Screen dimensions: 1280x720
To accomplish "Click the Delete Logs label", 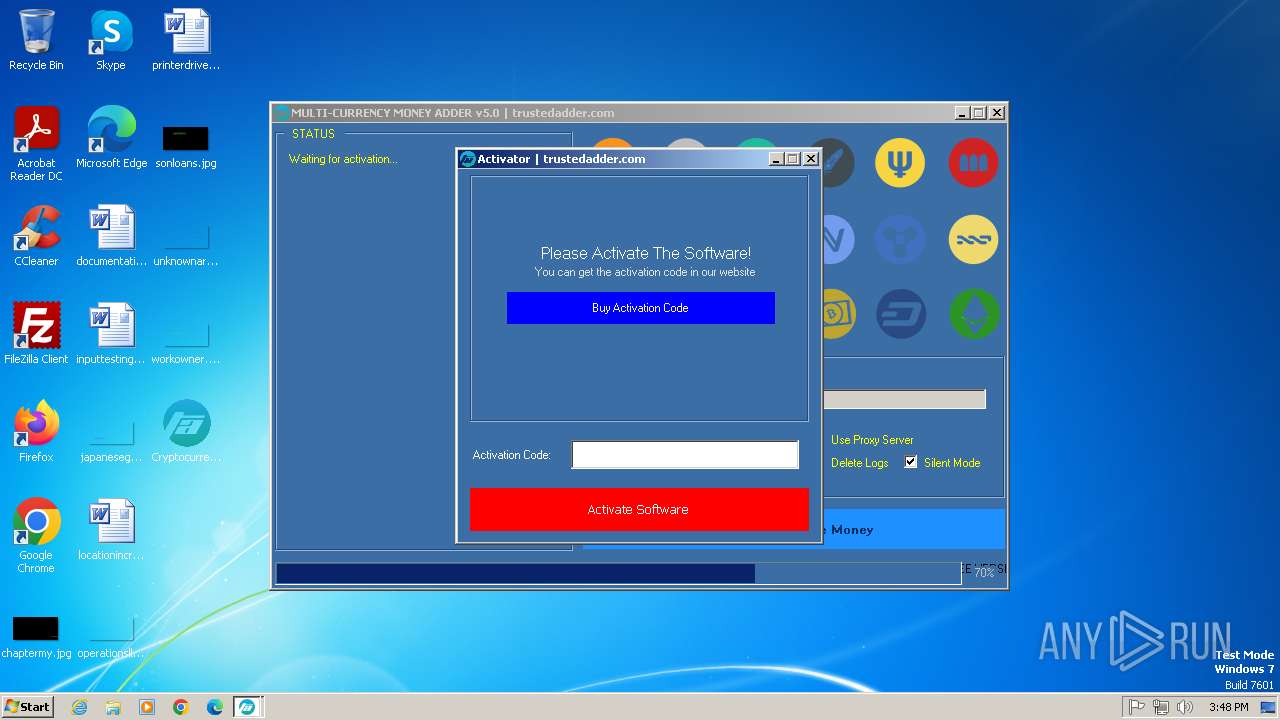I will (859, 463).
